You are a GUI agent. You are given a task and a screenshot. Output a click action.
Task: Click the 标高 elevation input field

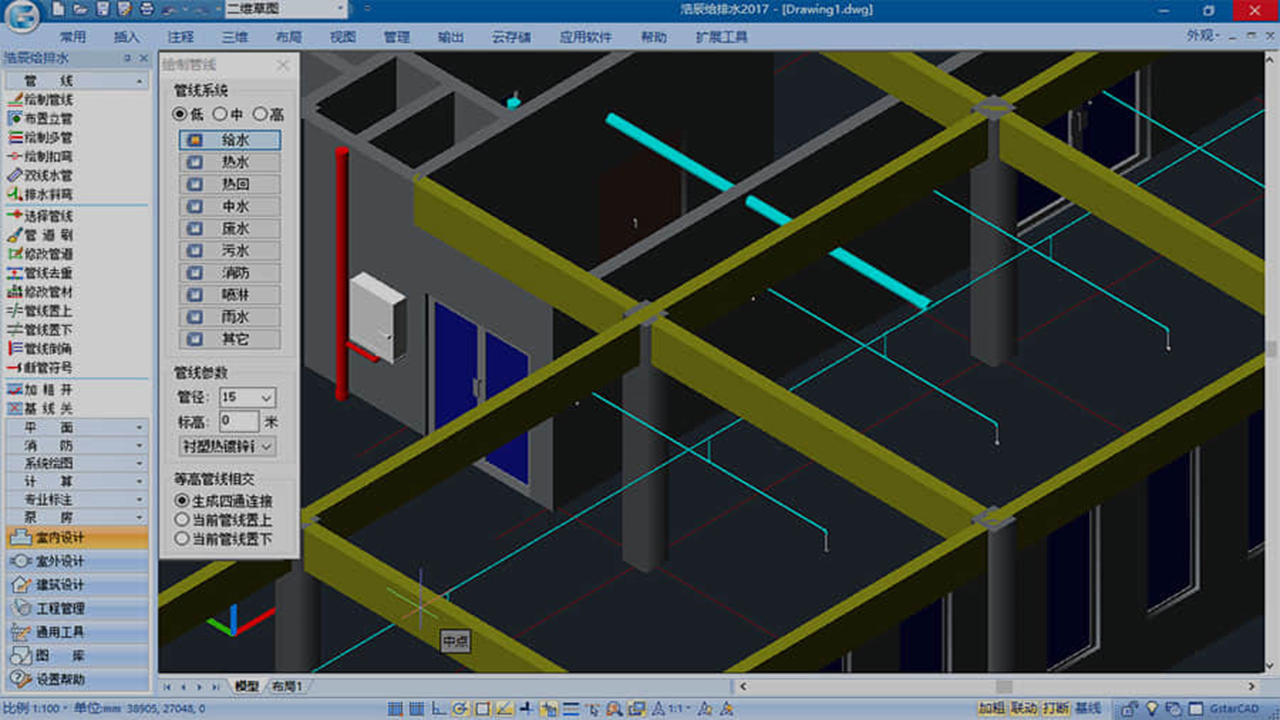coord(239,422)
